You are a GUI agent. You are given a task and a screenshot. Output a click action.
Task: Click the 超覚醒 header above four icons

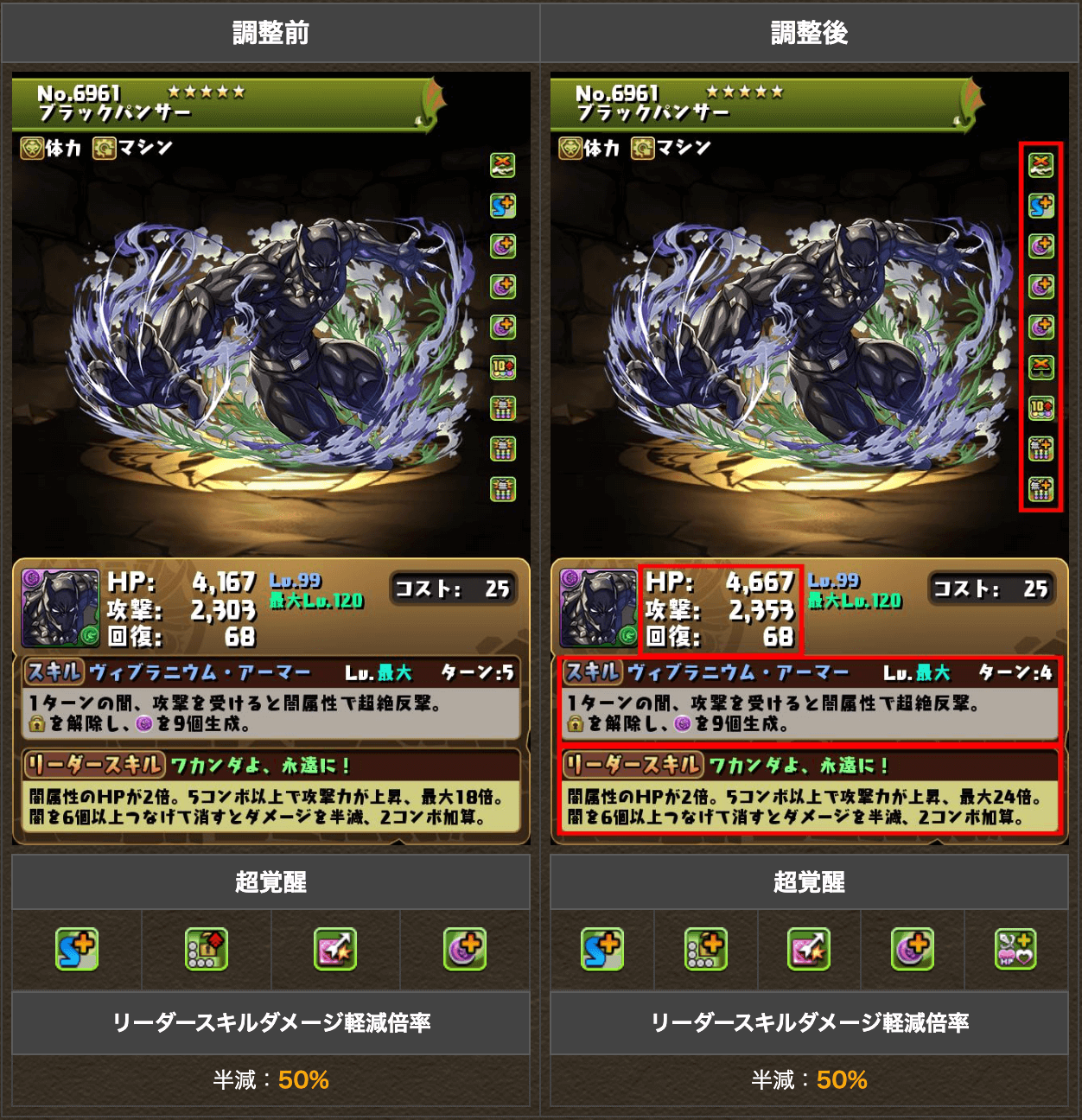(x=270, y=882)
